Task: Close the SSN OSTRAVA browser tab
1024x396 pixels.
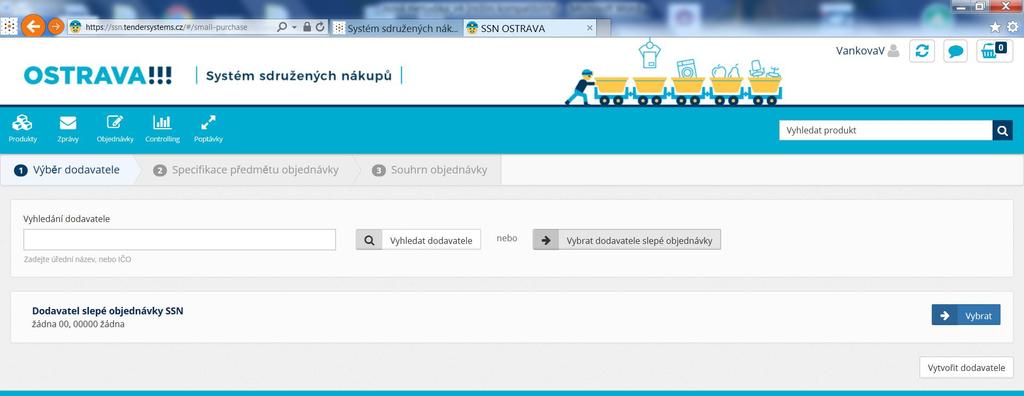Action: (590, 28)
